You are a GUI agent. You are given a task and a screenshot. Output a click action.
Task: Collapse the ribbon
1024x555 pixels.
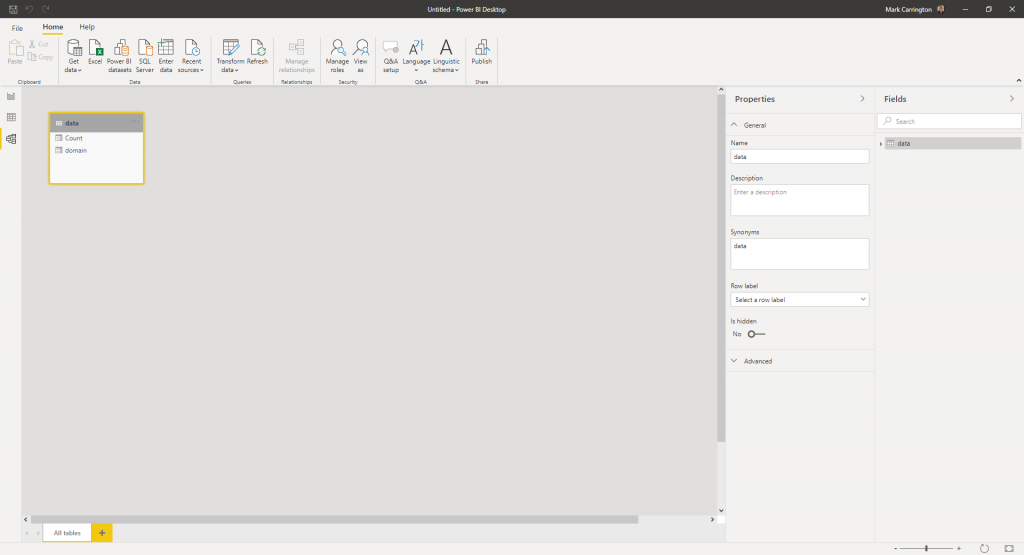[x=1018, y=80]
